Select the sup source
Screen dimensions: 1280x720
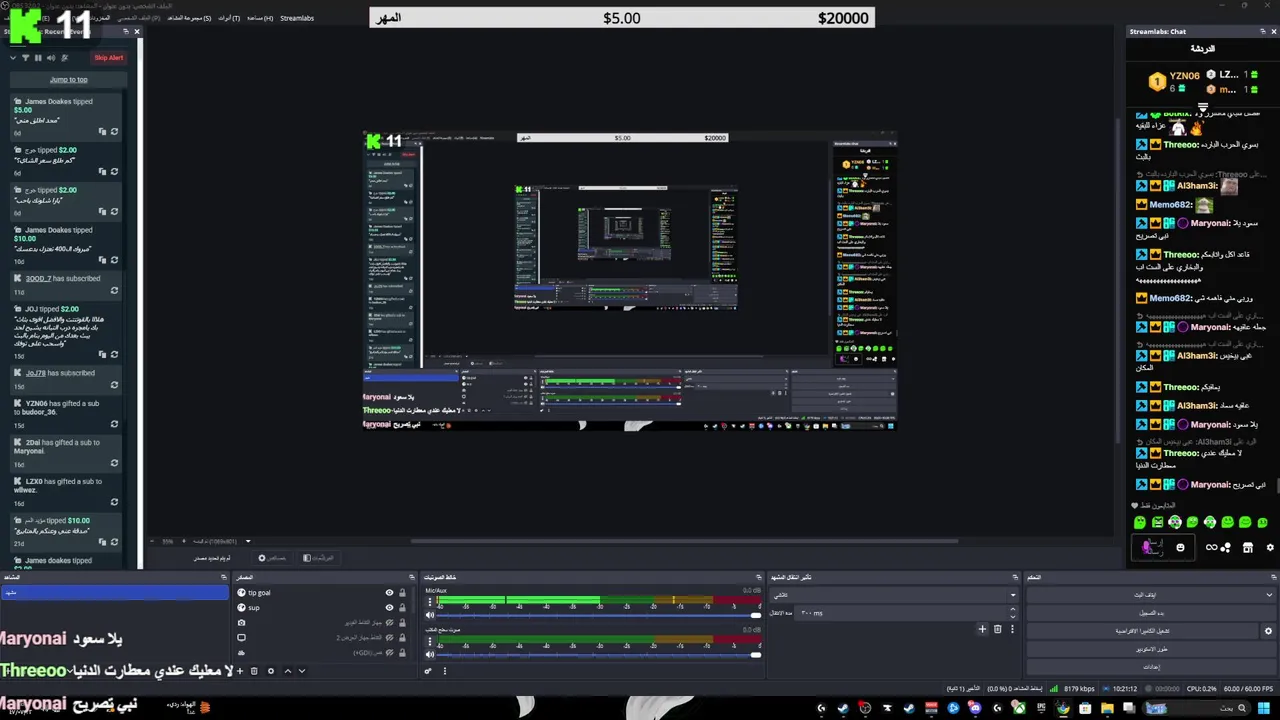[254, 607]
